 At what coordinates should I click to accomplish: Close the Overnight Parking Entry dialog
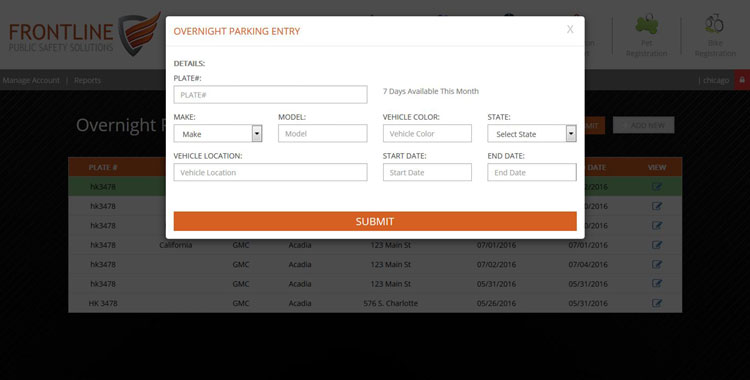pyautogui.click(x=570, y=30)
